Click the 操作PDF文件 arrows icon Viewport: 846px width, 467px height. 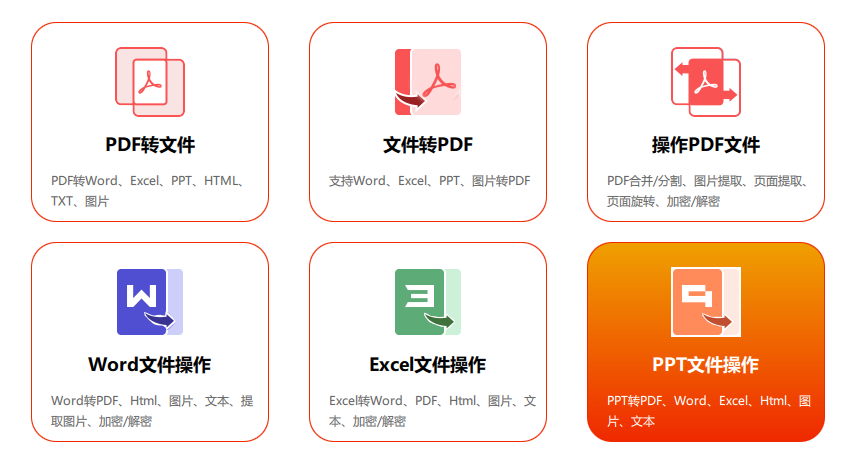pyautogui.click(x=706, y=82)
